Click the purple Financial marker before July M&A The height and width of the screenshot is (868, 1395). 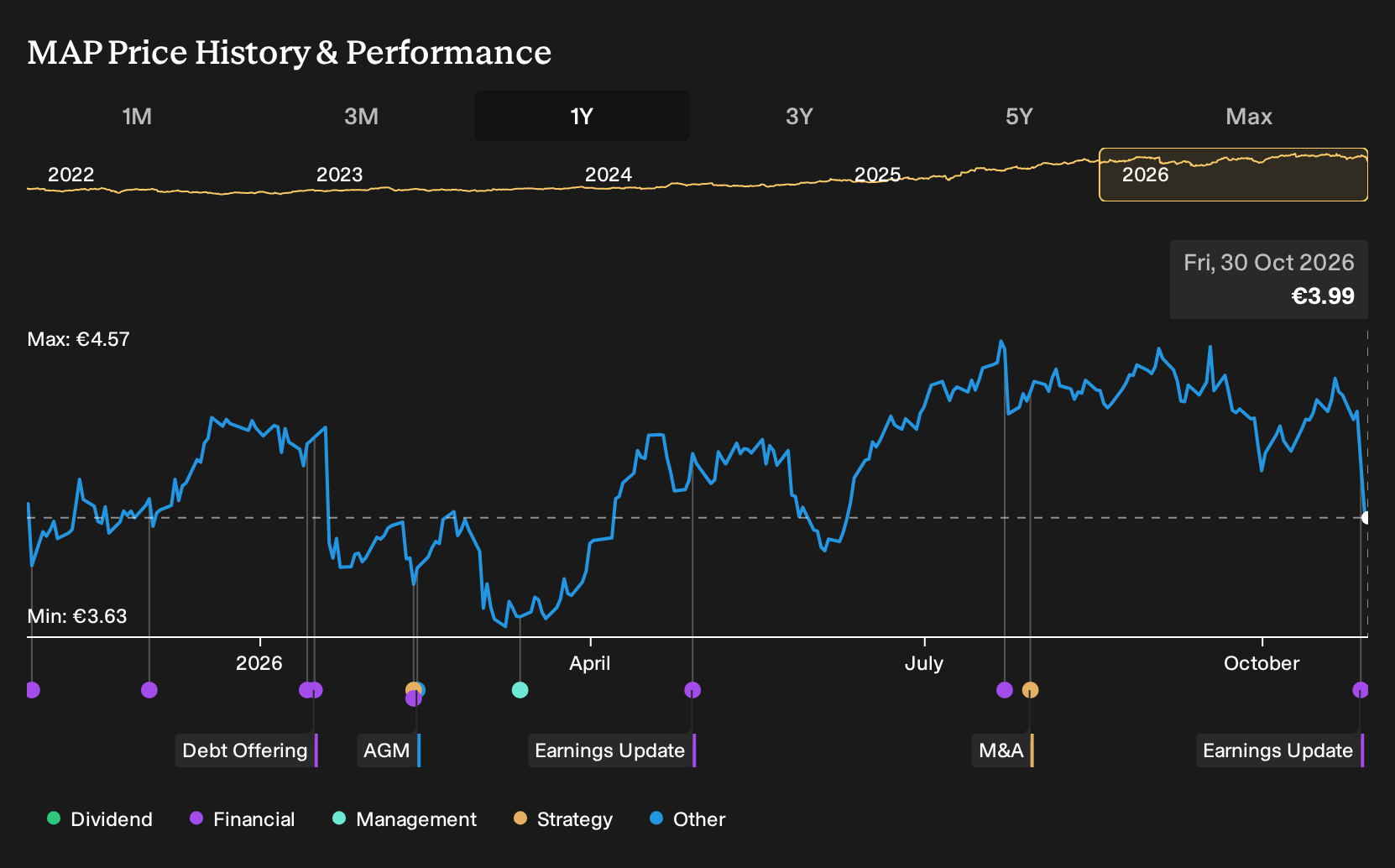pyautogui.click(x=1005, y=690)
